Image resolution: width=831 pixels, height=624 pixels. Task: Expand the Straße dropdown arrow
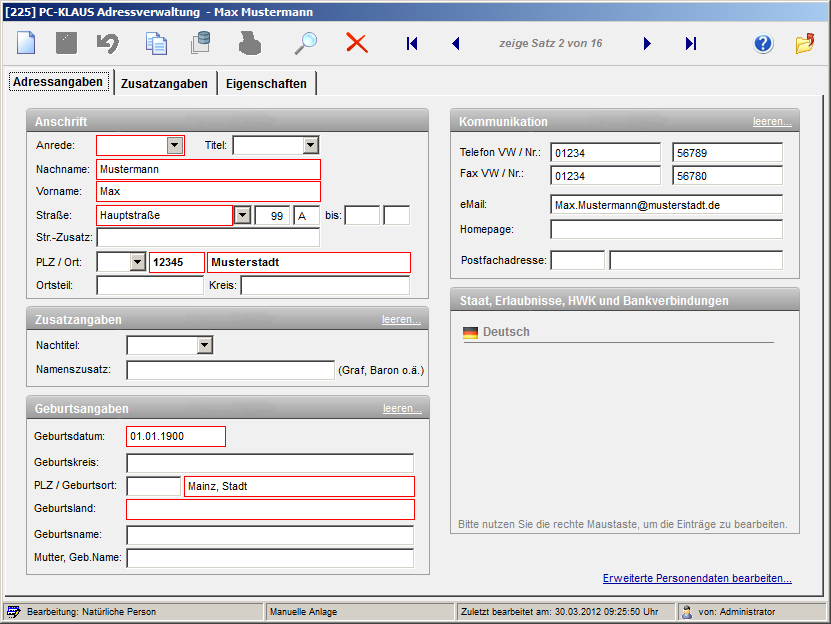(x=242, y=215)
